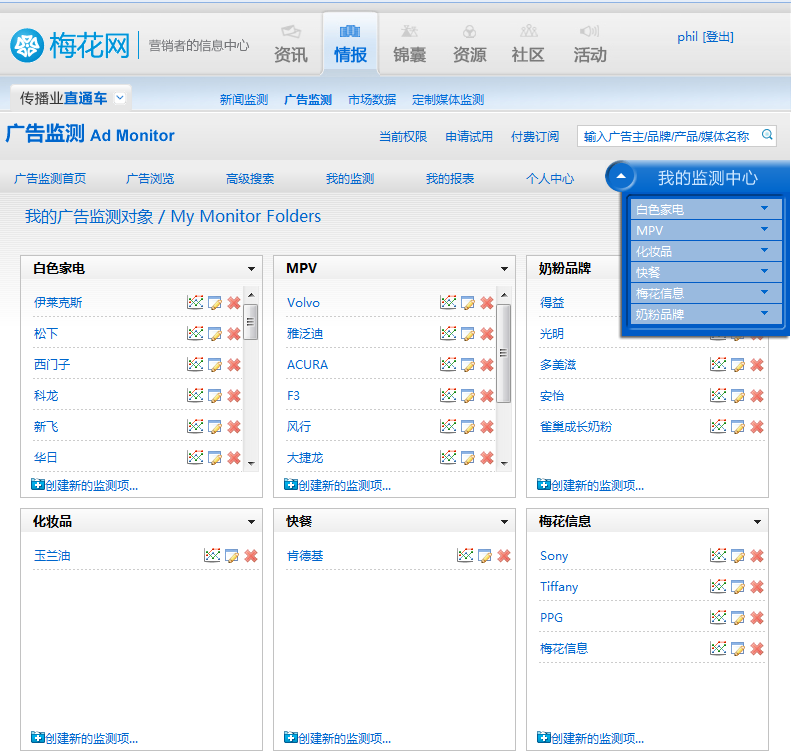
Task: View chart for 科龙
Action: [195, 396]
